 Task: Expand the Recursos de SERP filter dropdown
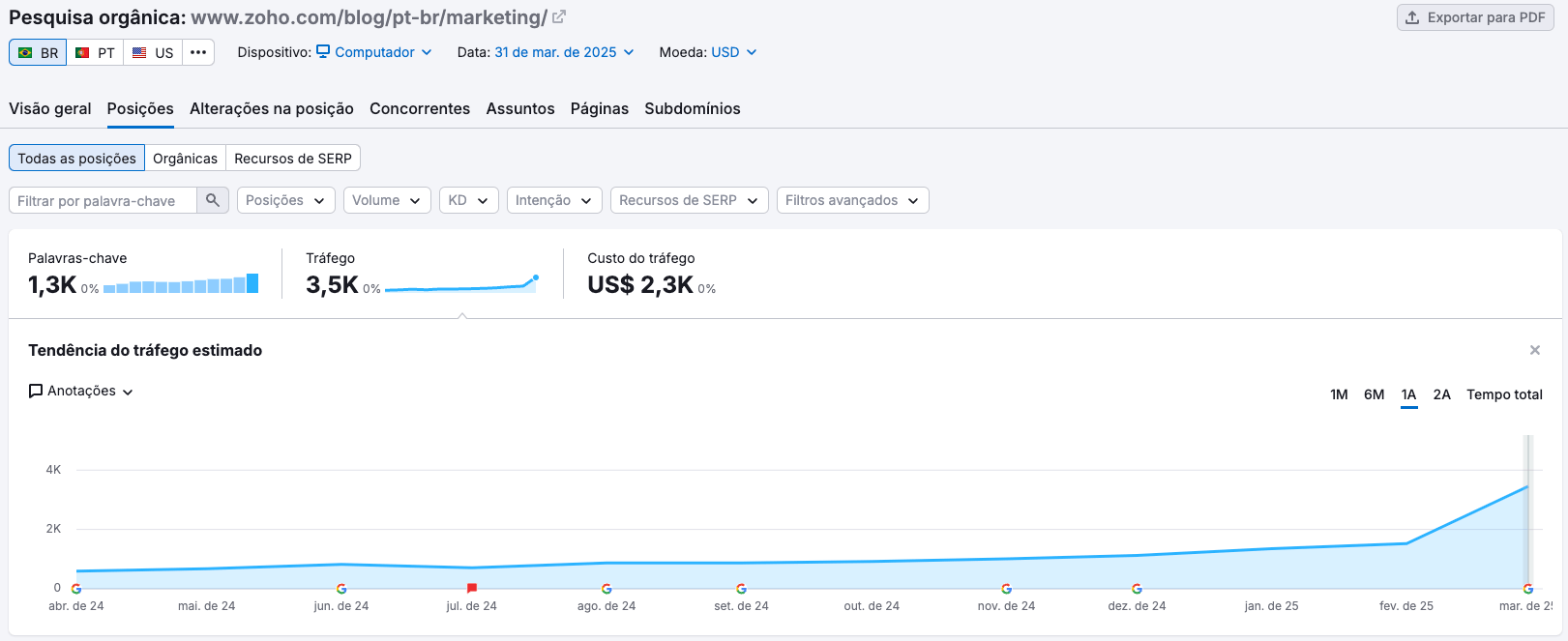[688, 200]
